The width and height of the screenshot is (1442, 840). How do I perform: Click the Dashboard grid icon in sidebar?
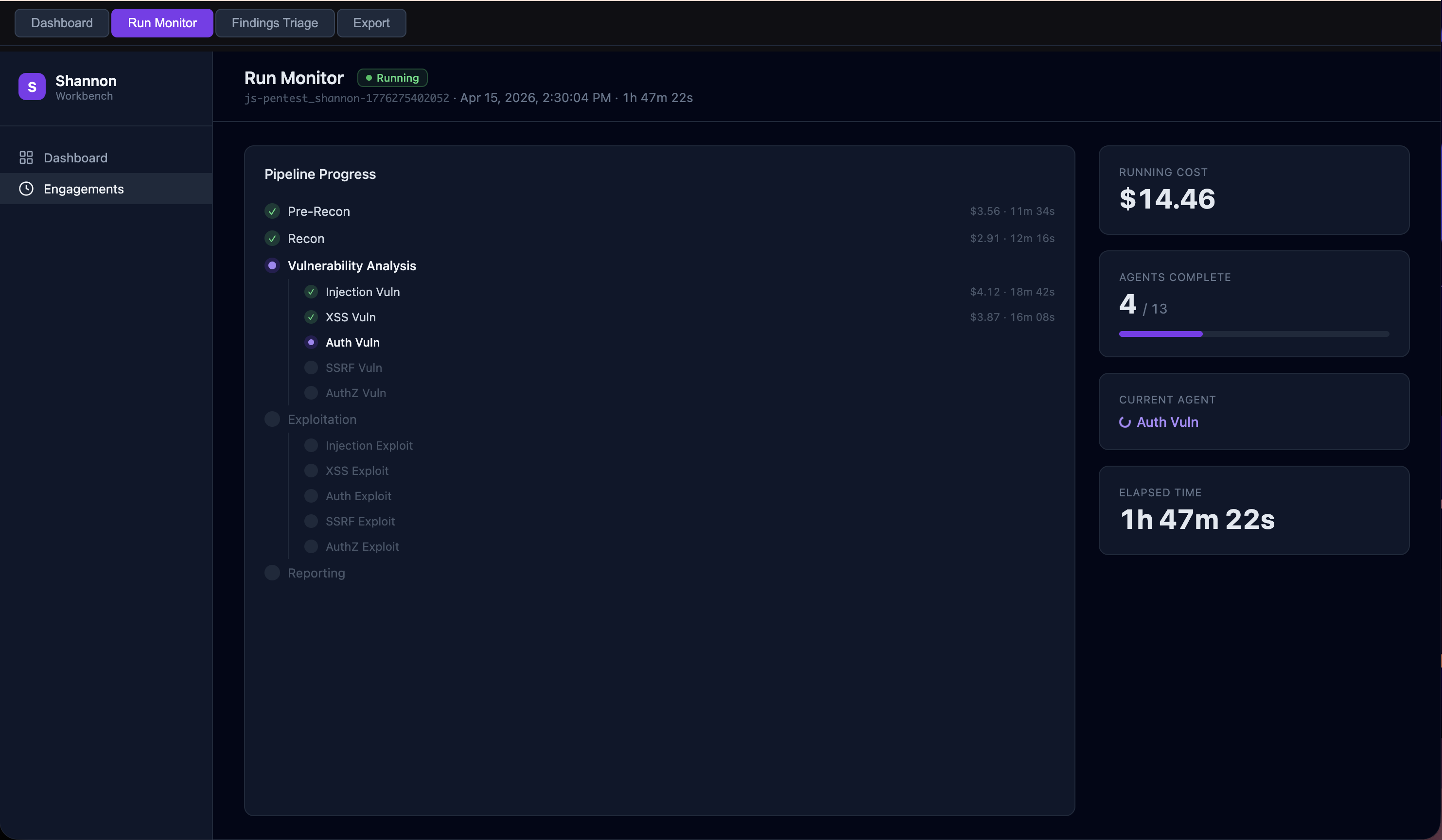26,157
